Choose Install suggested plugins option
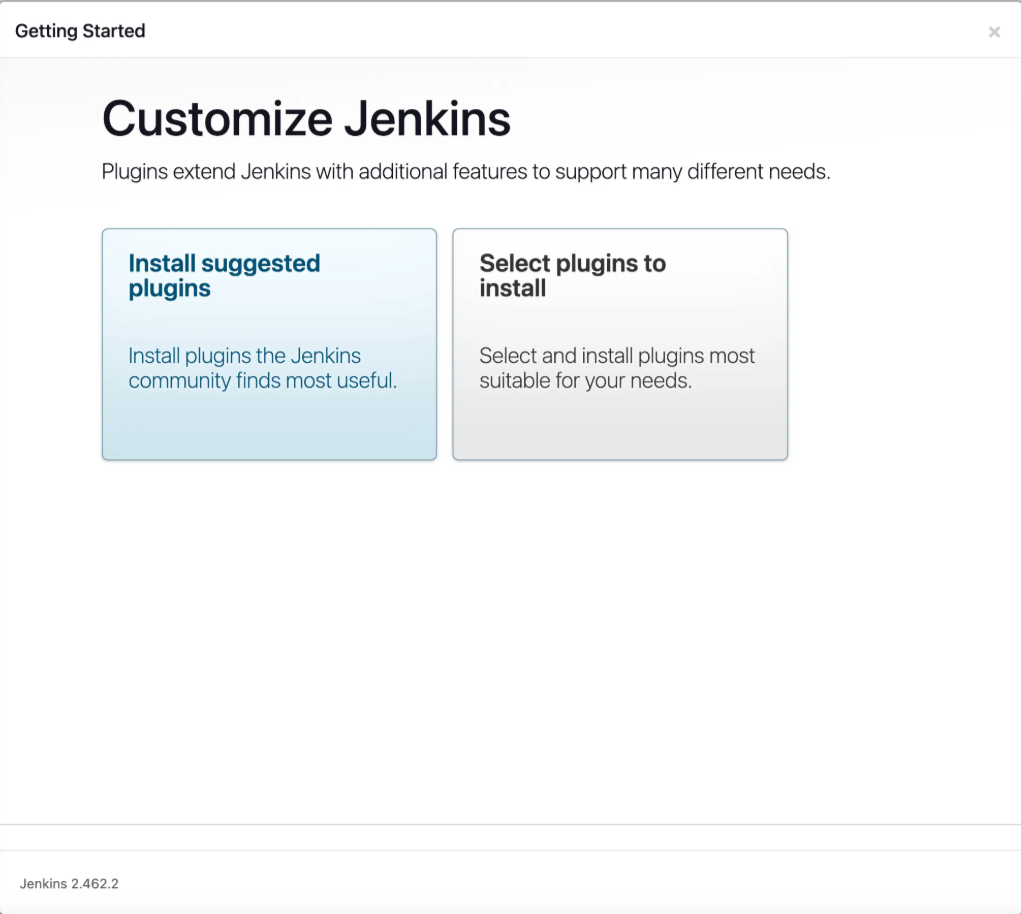 [x=269, y=344]
